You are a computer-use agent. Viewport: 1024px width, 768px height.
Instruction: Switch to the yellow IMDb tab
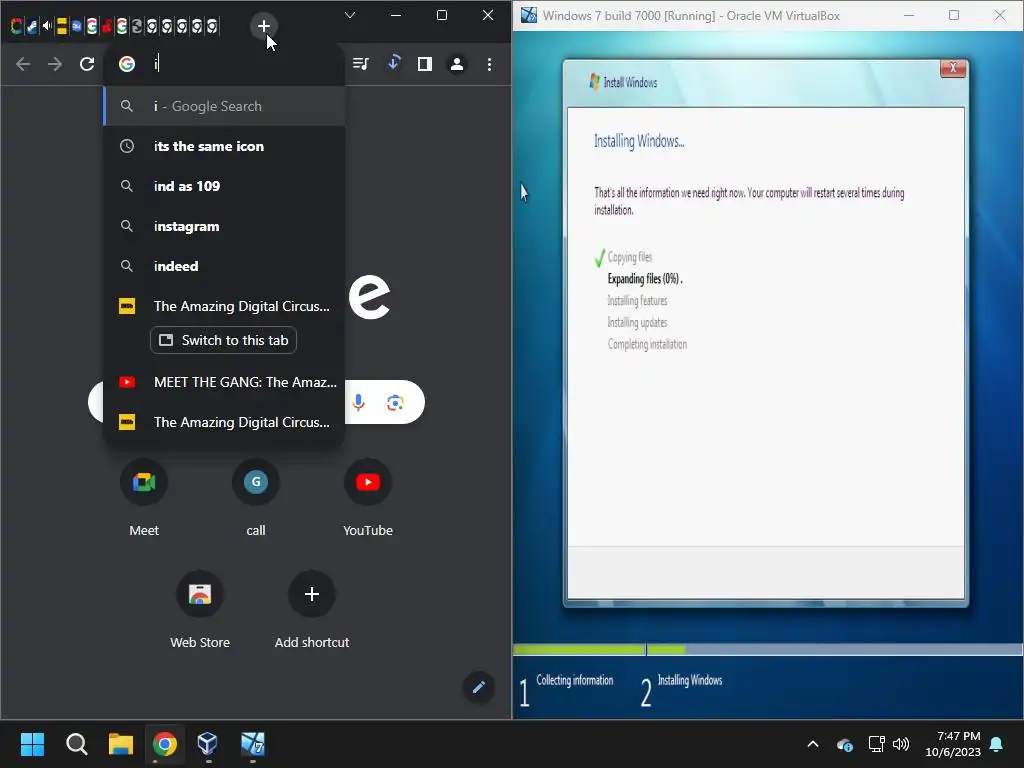click(61, 26)
